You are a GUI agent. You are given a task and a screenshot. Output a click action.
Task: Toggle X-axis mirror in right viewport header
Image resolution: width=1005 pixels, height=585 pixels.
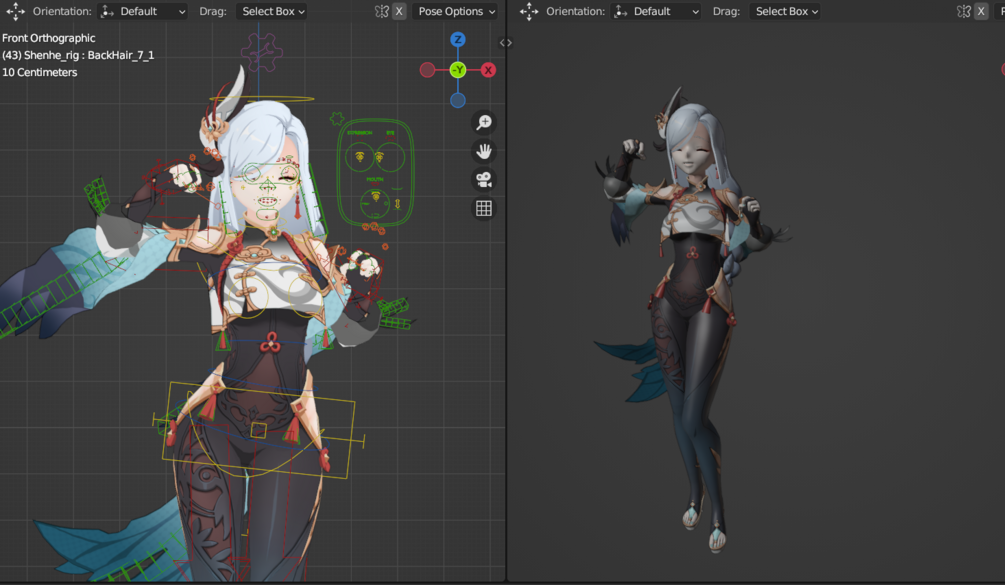click(981, 11)
